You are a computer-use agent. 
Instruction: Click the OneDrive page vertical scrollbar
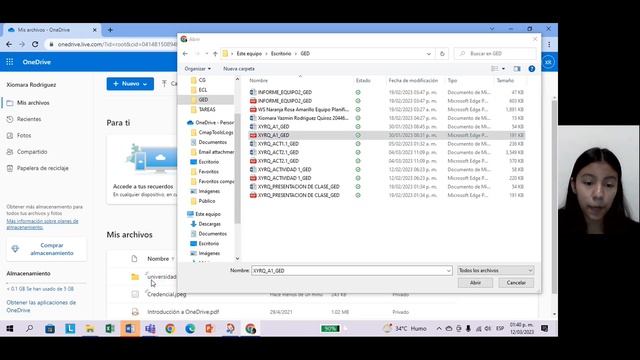[x=554, y=196]
